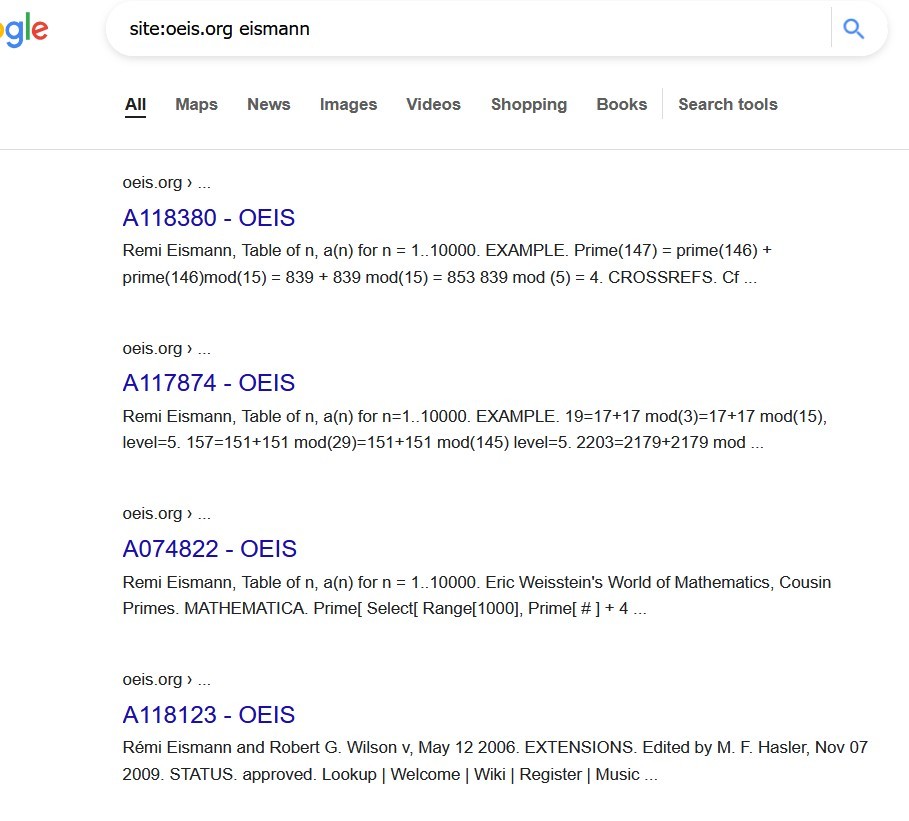Switch to the Maps tab

point(197,104)
